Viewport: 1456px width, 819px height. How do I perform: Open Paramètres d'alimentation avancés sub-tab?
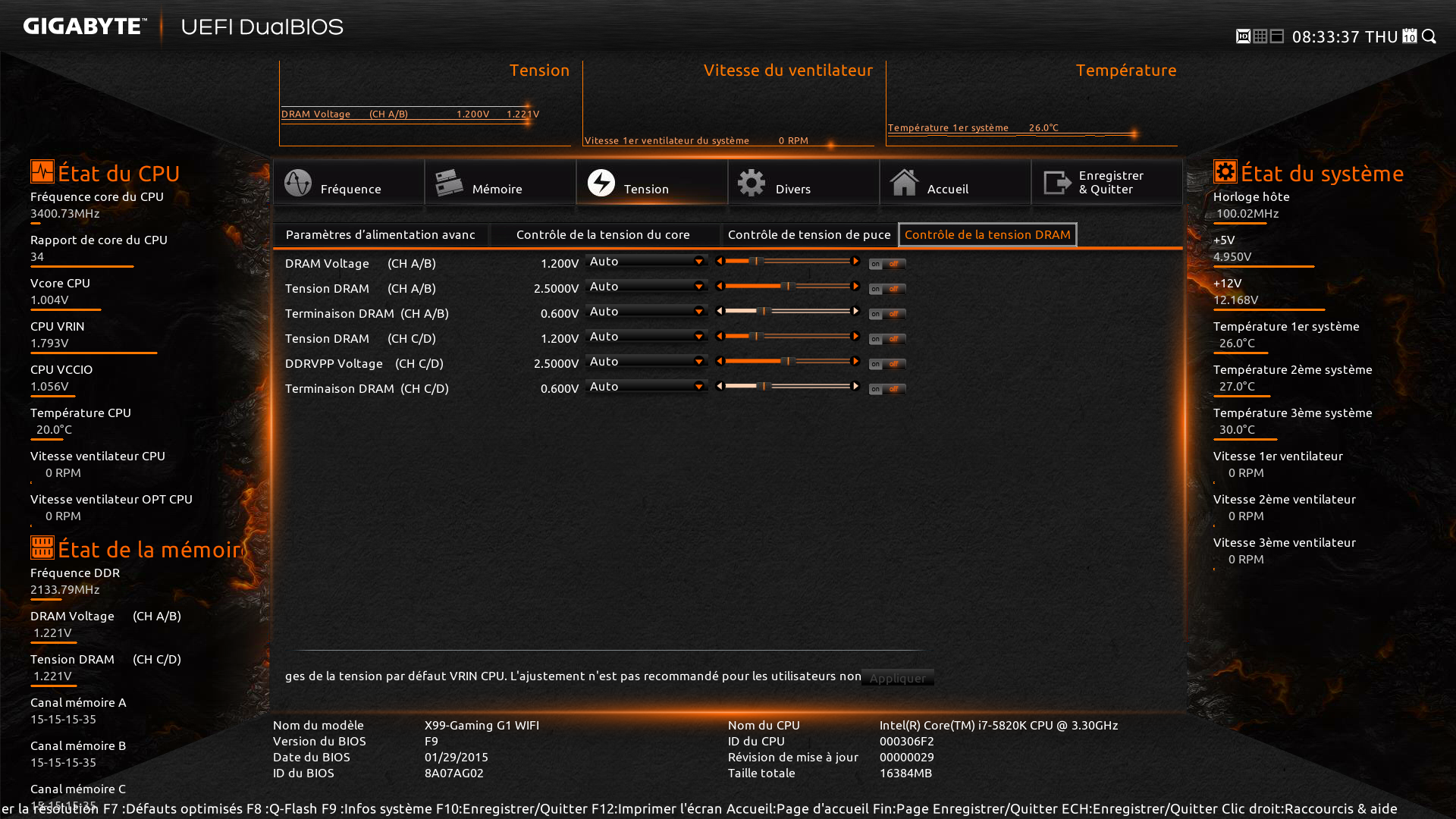(381, 235)
